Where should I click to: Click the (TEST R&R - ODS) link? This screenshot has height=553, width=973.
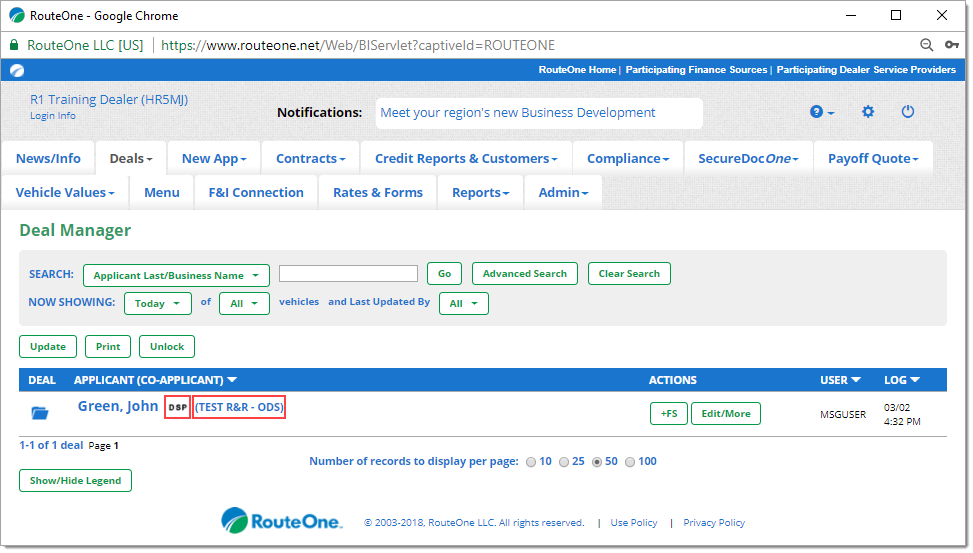pos(239,407)
